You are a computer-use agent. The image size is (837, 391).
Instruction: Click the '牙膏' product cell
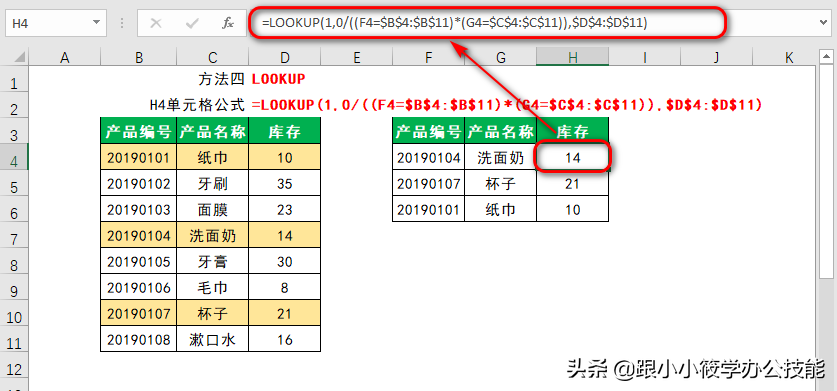(212, 261)
